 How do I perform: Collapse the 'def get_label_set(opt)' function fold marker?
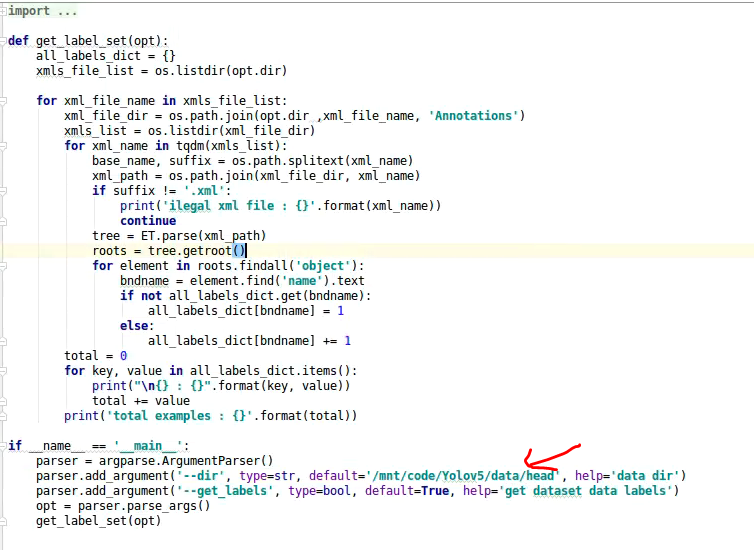point(3,41)
